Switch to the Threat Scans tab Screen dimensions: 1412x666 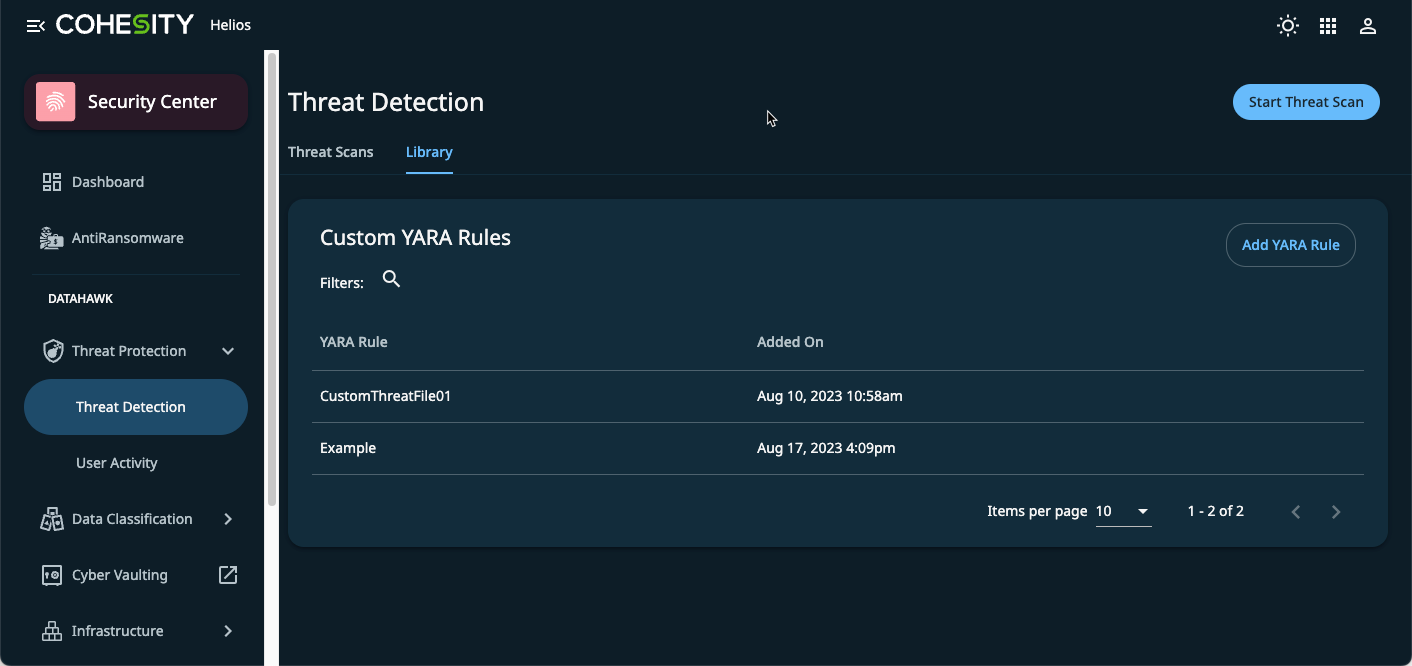tap(330, 152)
